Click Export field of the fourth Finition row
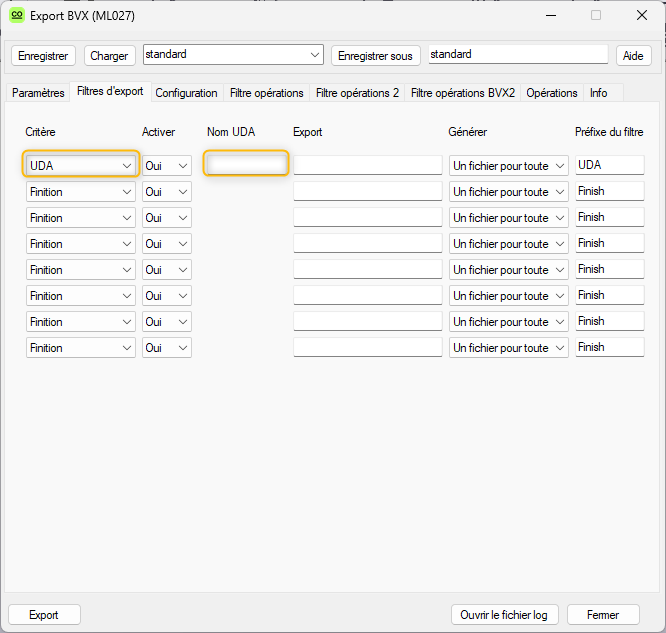This screenshot has width=666, height=633. 368,269
